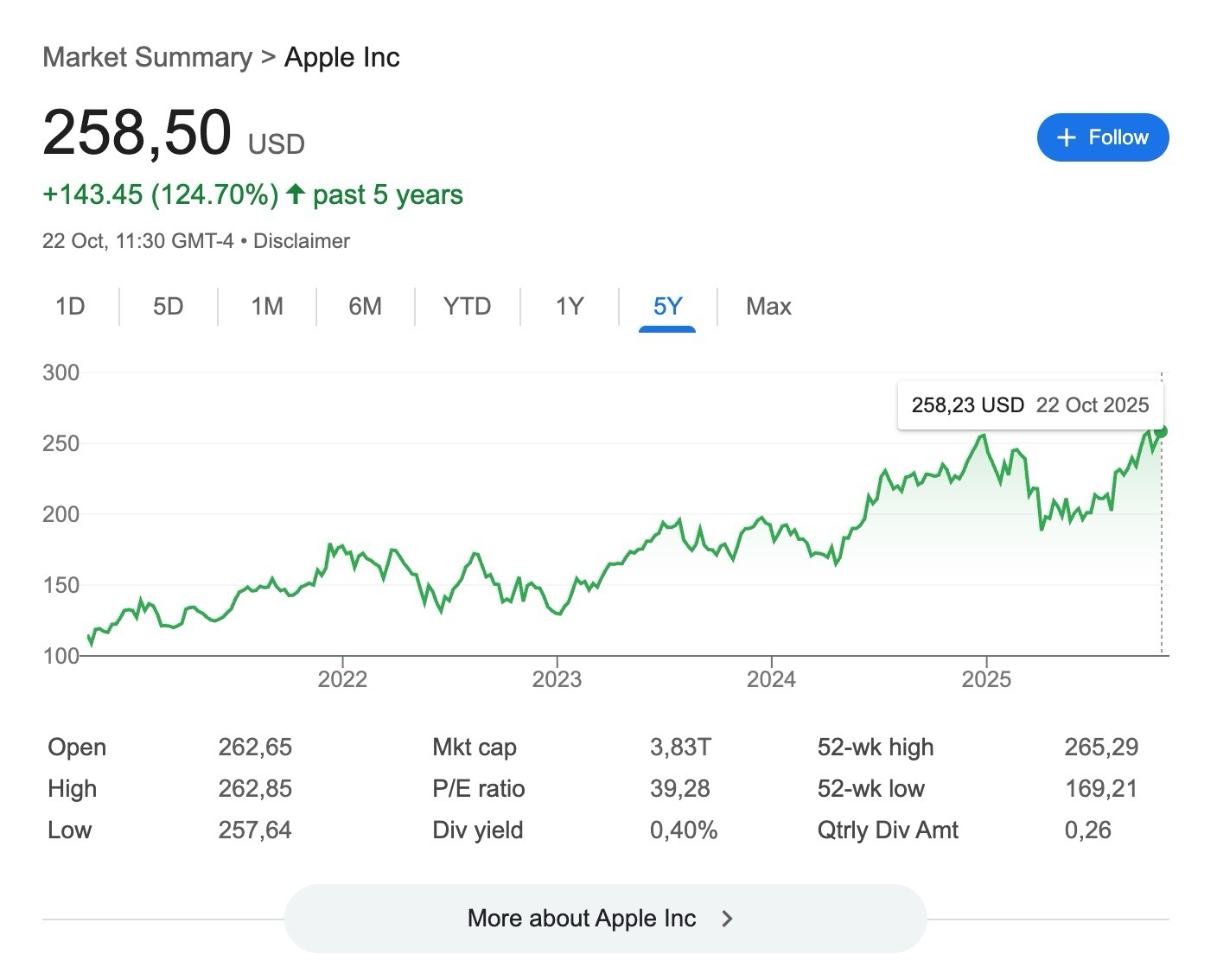Select the YTD tab
Screen dimensions: 1217x980
pyautogui.click(x=467, y=307)
